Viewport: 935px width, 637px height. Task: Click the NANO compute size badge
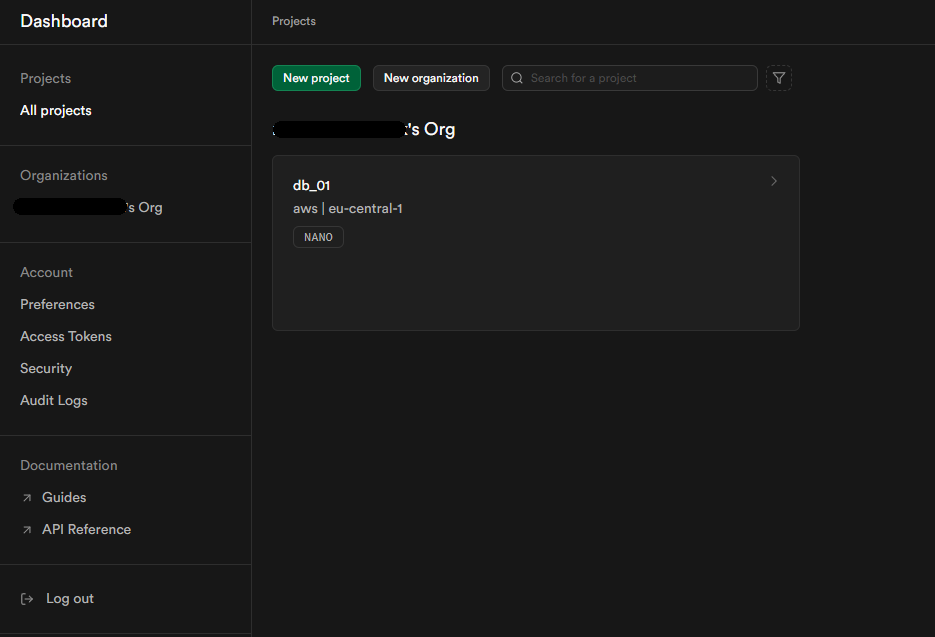[318, 237]
